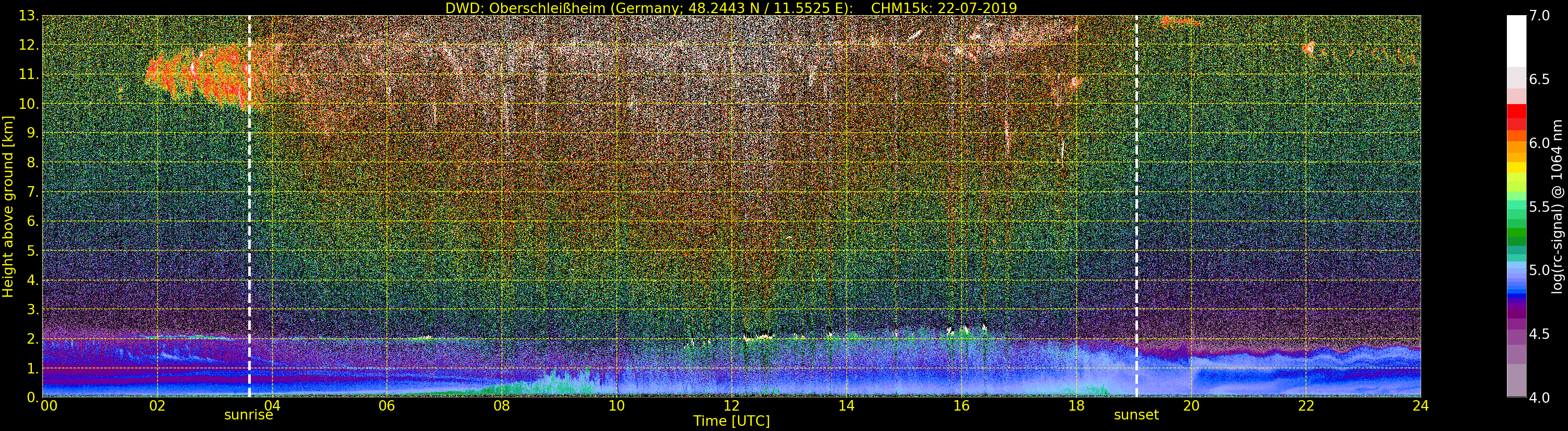Click the time tick label '16'
Viewport: 1568px width, 431px height.
pos(961,405)
